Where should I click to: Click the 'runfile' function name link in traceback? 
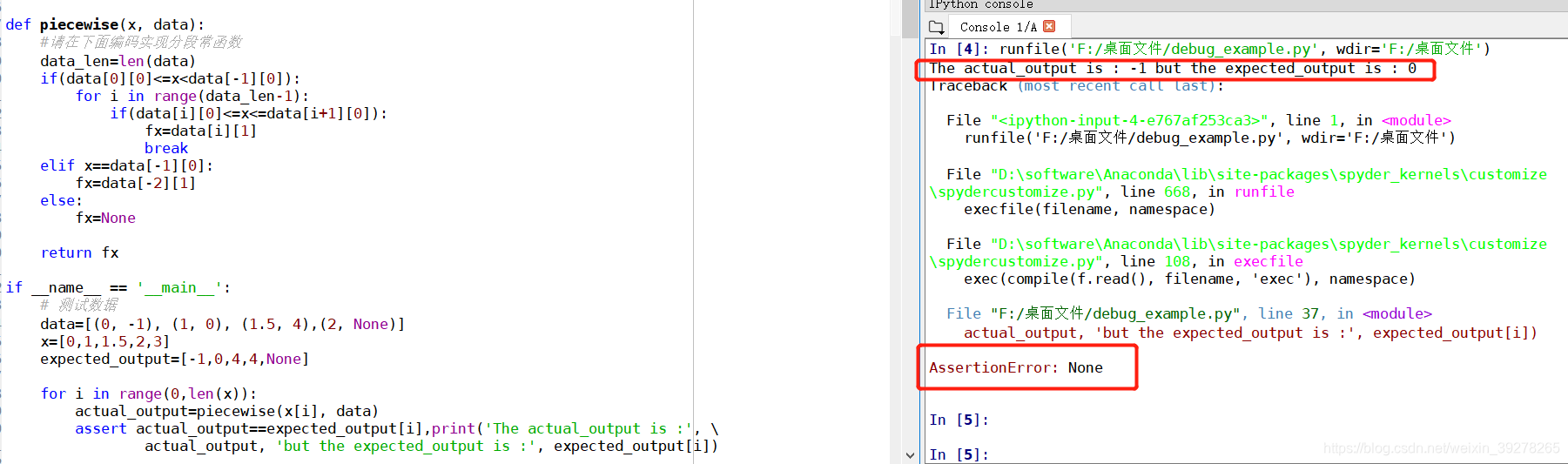pyautogui.click(x=1264, y=192)
